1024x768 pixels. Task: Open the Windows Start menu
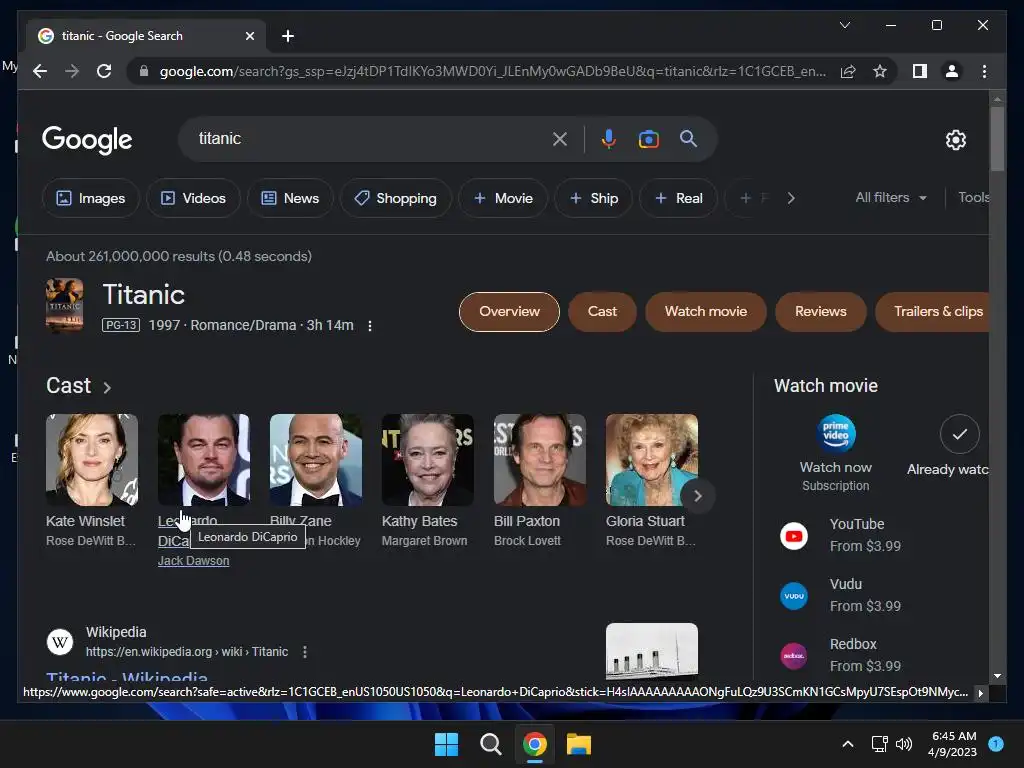click(447, 744)
